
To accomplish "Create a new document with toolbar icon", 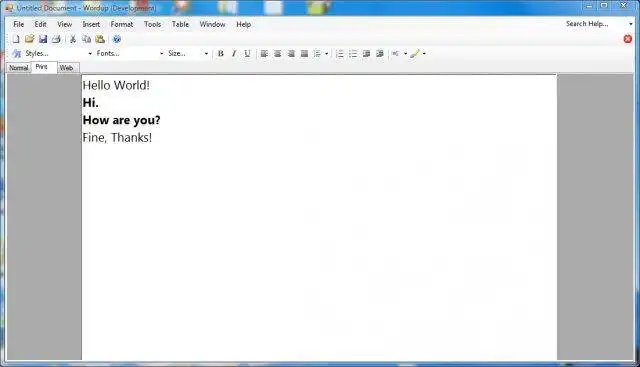I will (16, 39).
